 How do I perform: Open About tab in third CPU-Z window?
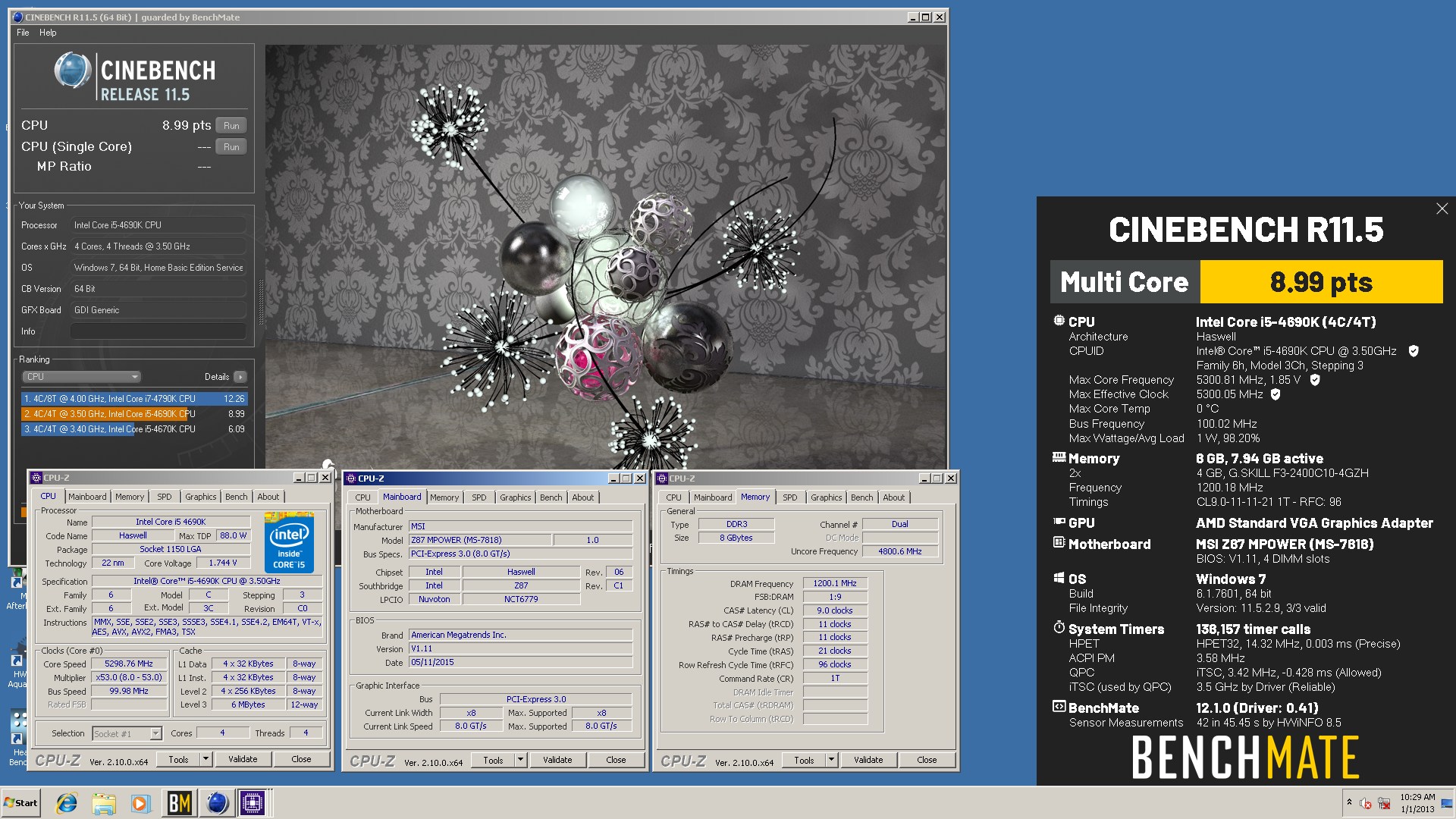[x=894, y=497]
